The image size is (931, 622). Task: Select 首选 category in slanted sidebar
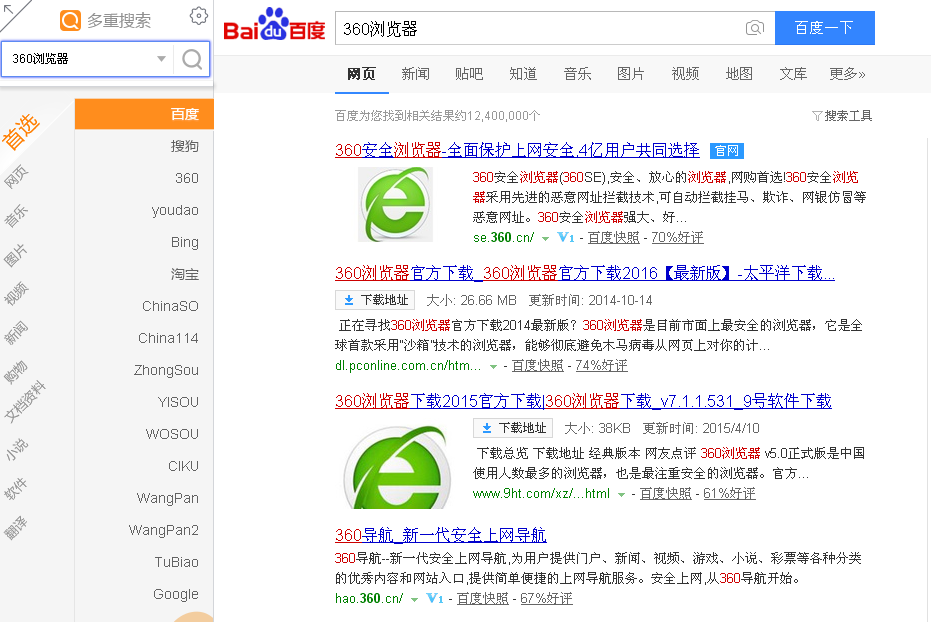(x=21, y=131)
